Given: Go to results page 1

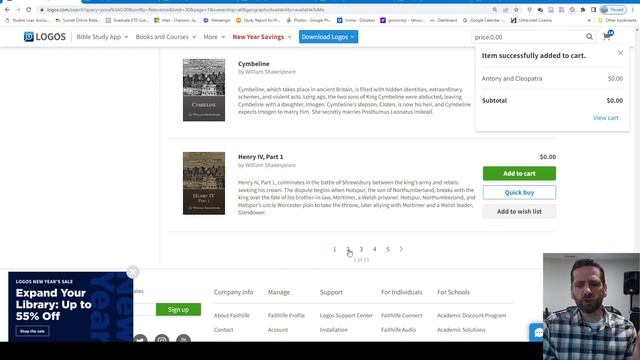Looking at the screenshot, I should (334, 249).
